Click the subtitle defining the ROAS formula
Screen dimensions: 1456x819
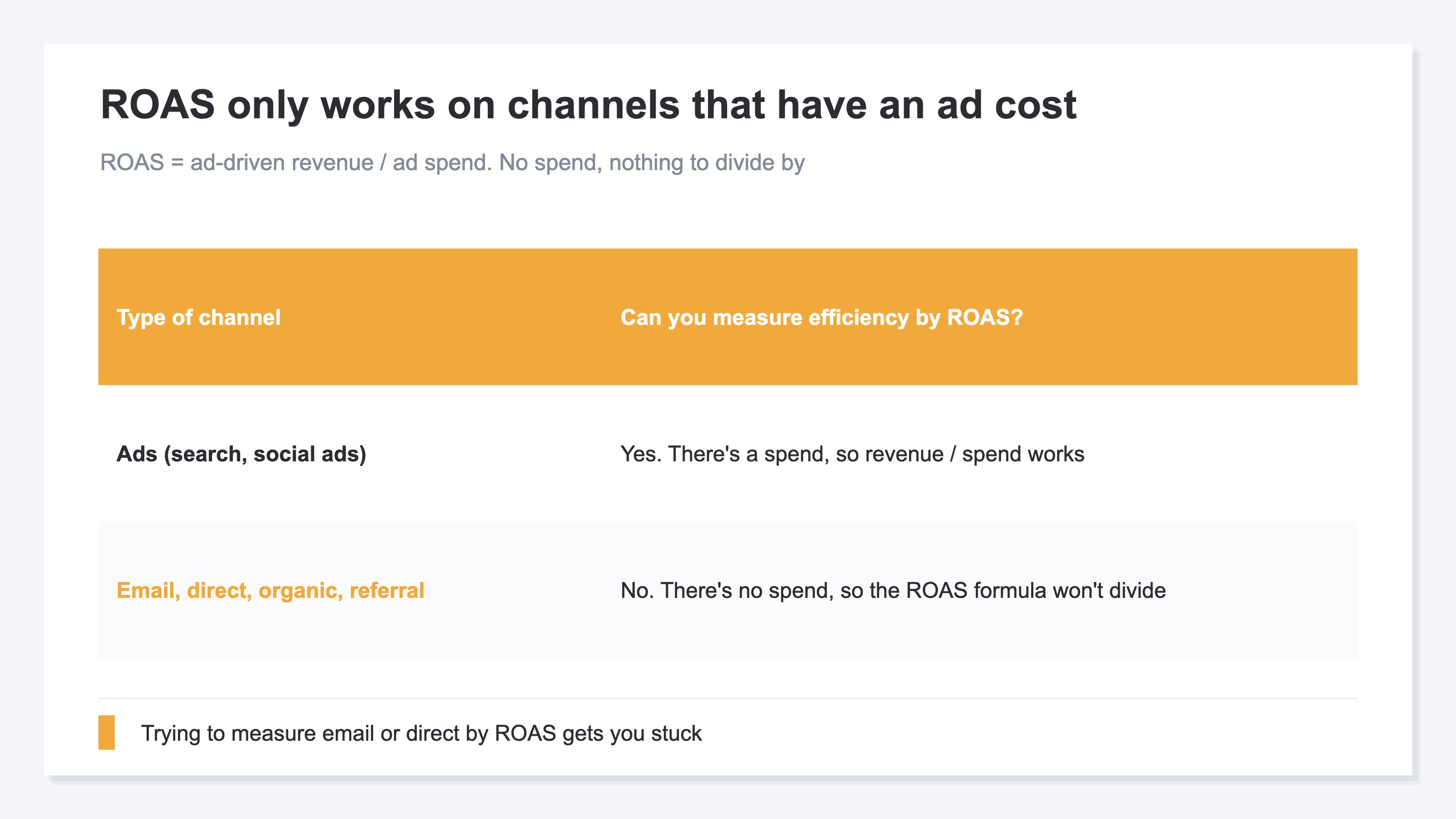(x=452, y=163)
